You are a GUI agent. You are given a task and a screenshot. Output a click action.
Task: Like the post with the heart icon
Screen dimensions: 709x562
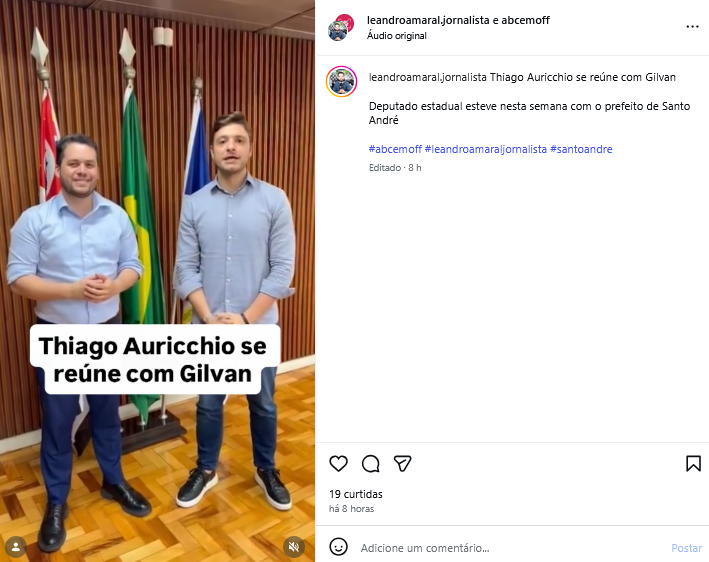(x=338, y=463)
